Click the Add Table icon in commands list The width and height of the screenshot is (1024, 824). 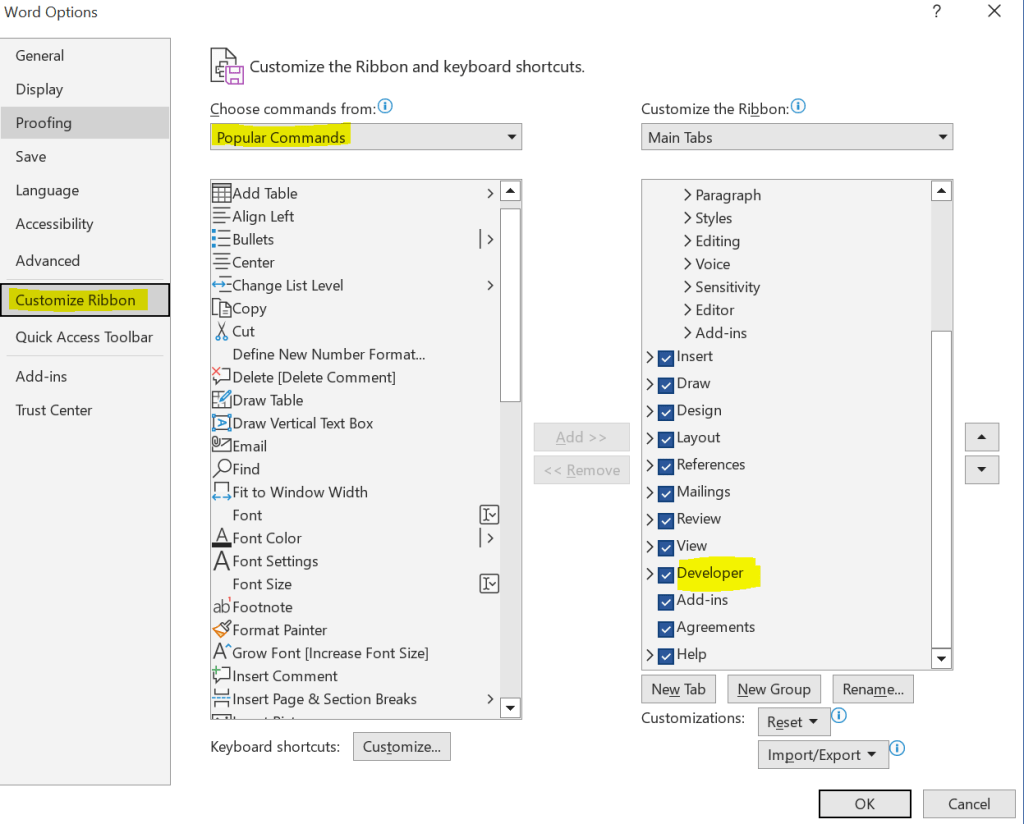(x=221, y=193)
